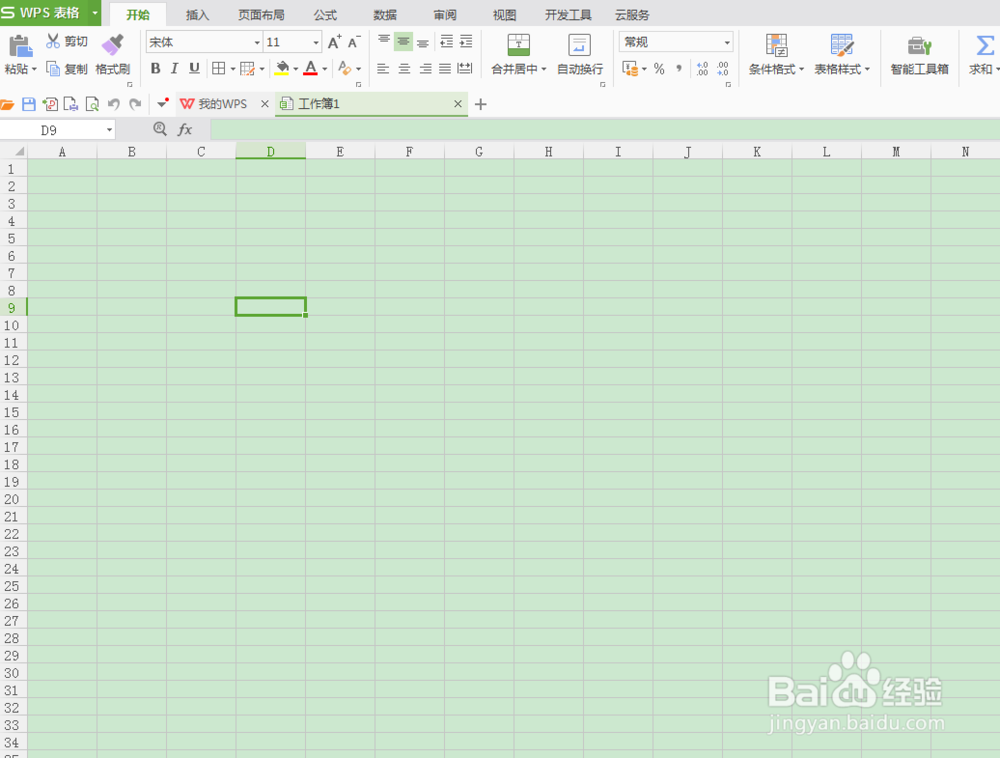Center text horizontally
The height and width of the screenshot is (758, 1000).
coord(404,68)
